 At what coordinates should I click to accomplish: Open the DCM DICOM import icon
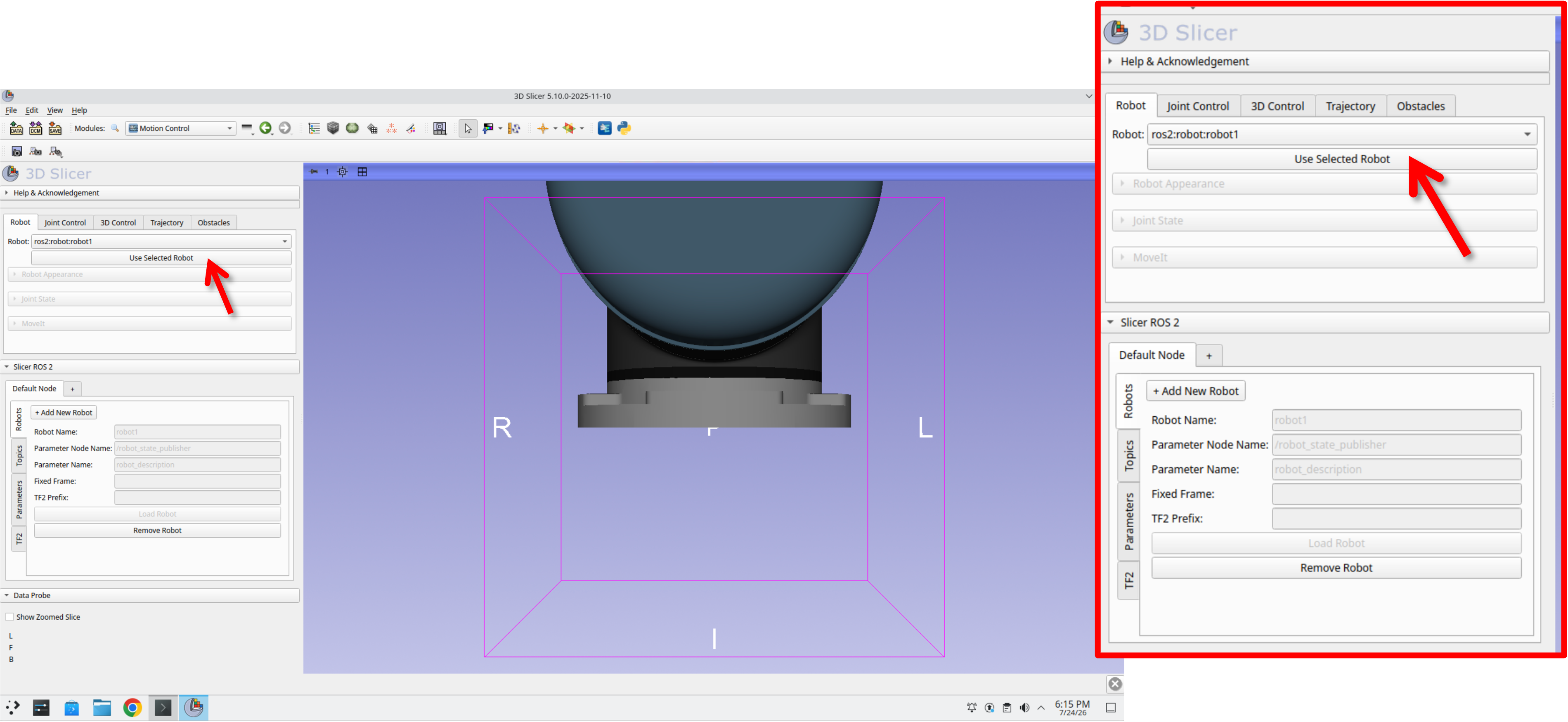click(x=36, y=128)
